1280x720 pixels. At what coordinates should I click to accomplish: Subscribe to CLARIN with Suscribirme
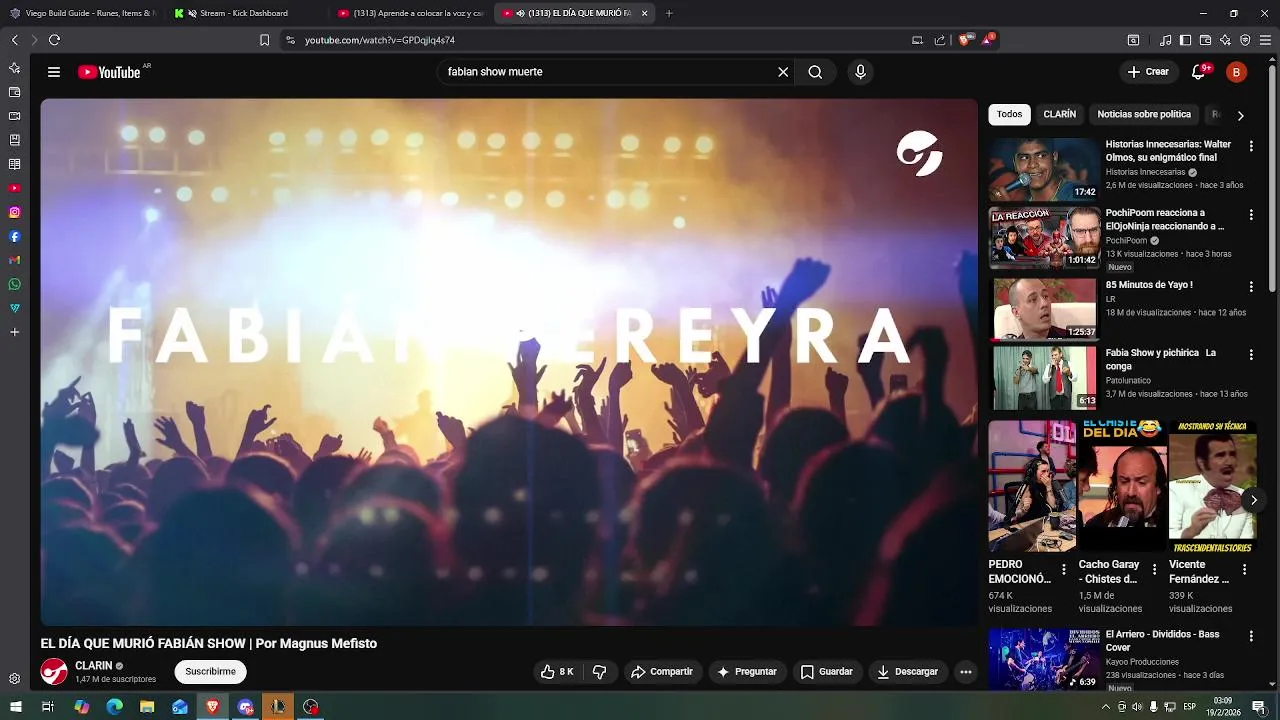[210, 672]
